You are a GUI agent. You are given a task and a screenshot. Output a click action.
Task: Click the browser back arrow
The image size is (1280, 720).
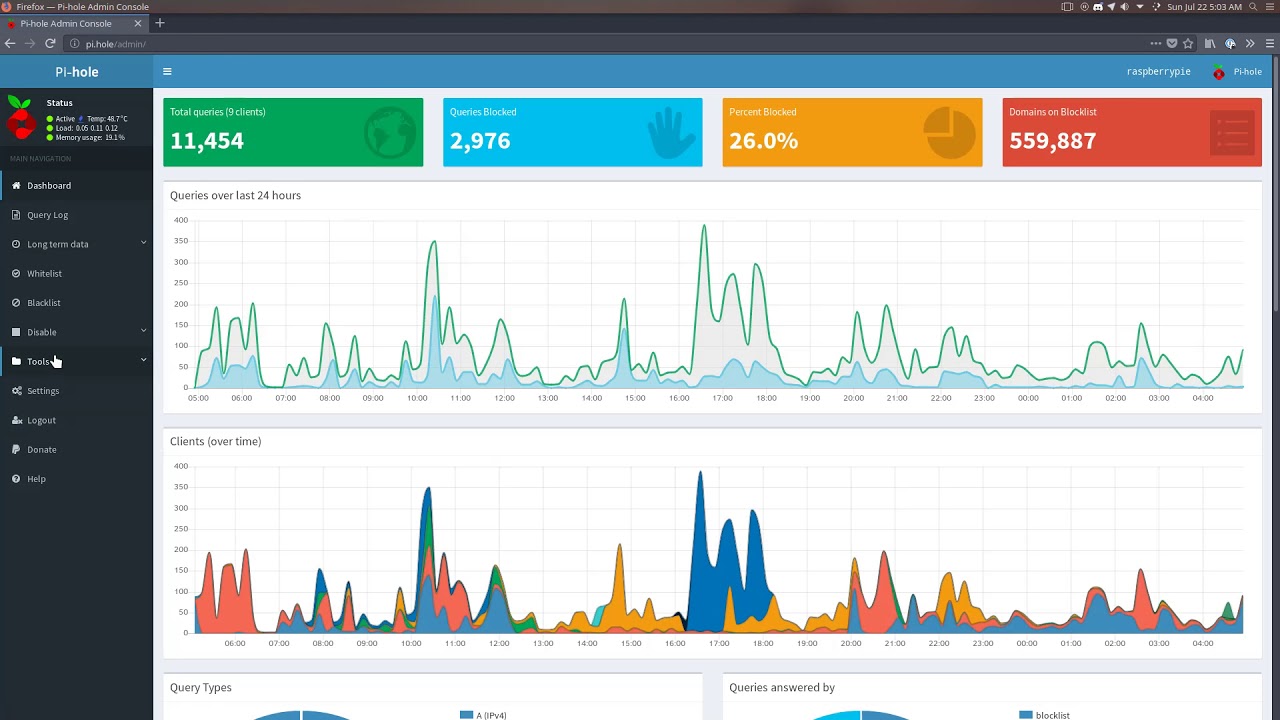[10, 44]
